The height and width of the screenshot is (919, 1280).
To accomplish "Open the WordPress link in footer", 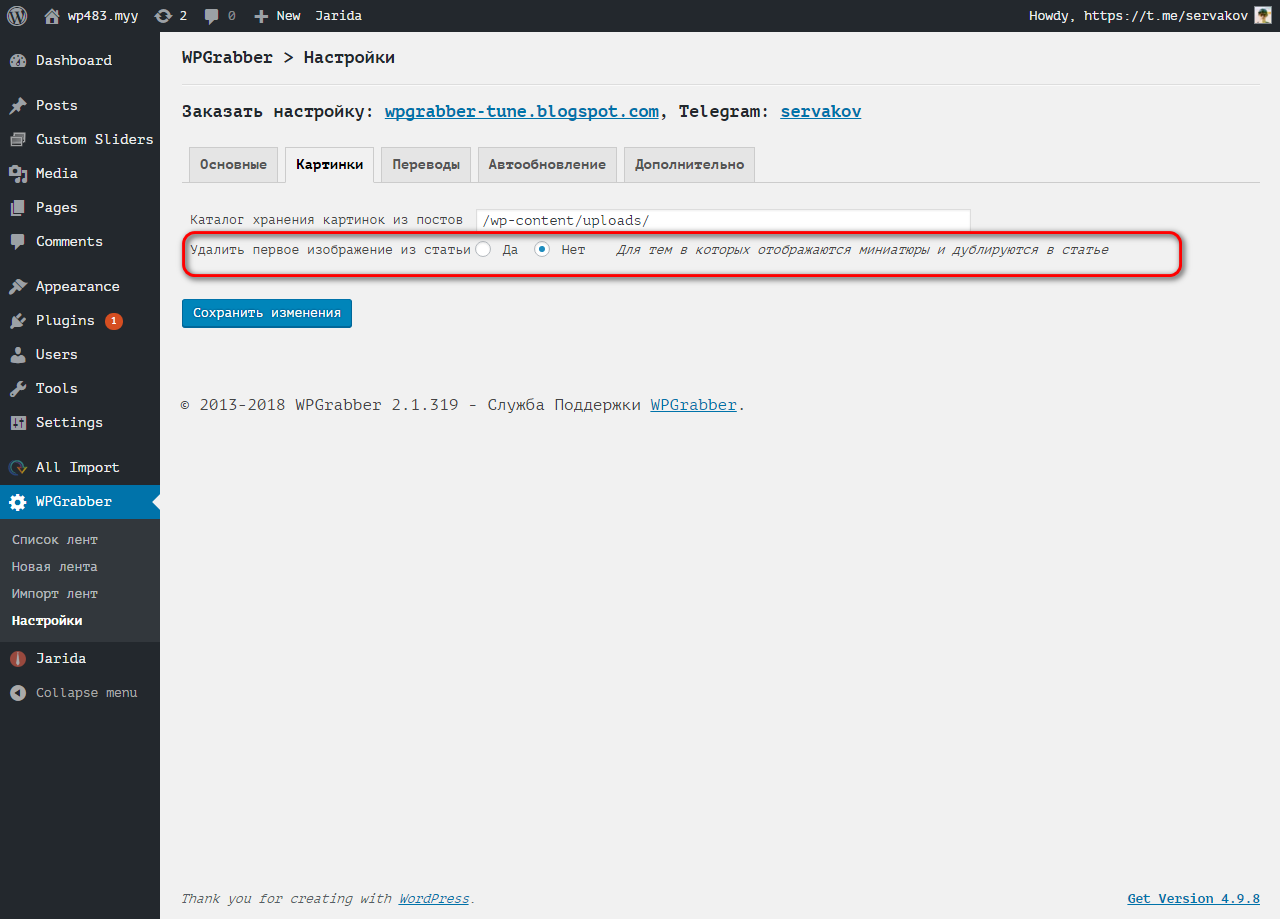I will (x=434, y=898).
